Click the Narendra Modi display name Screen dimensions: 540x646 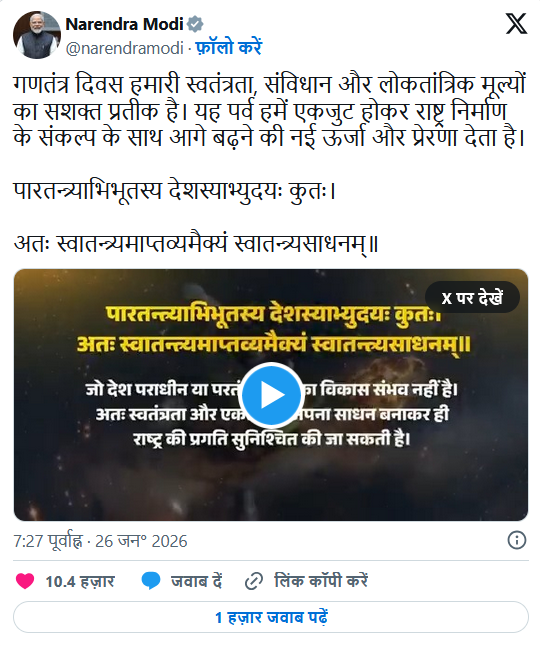click(124, 24)
